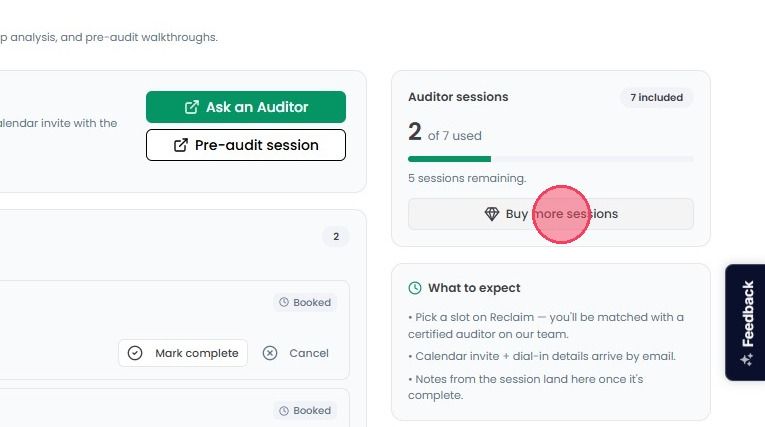Cancel the first booked session
The height and width of the screenshot is (427, 765).
pyautogui.click(x=296, y=353)
